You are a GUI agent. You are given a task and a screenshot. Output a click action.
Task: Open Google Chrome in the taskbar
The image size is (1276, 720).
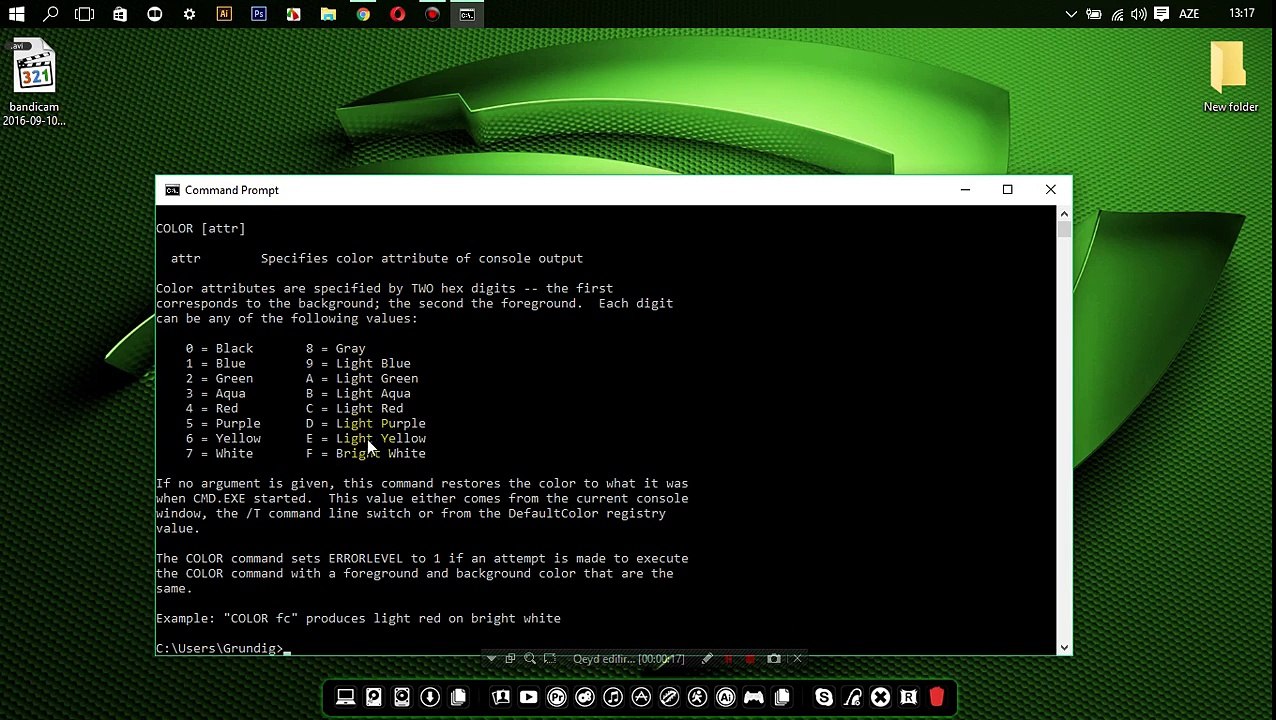coord(363,14)
